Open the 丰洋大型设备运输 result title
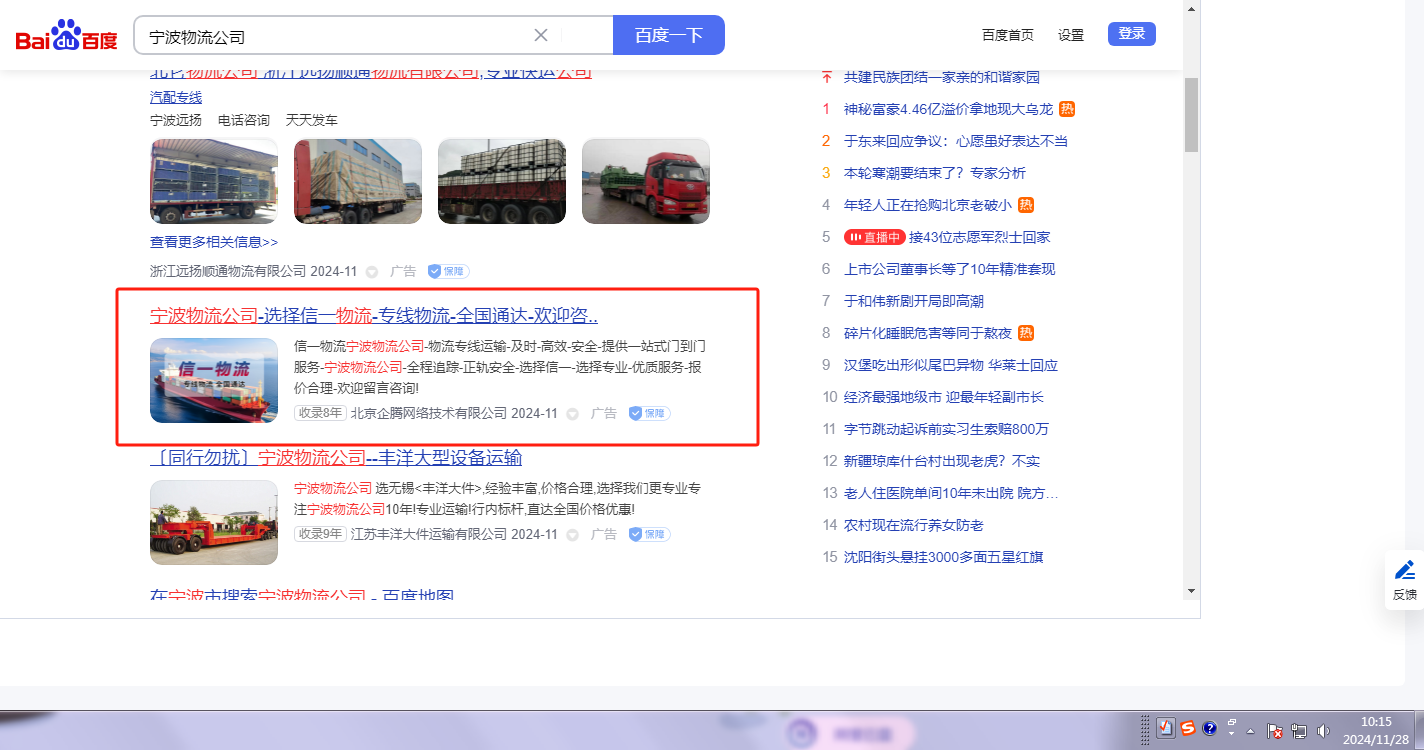Screen dimensions: 1424x750 [x=336, y=458]
